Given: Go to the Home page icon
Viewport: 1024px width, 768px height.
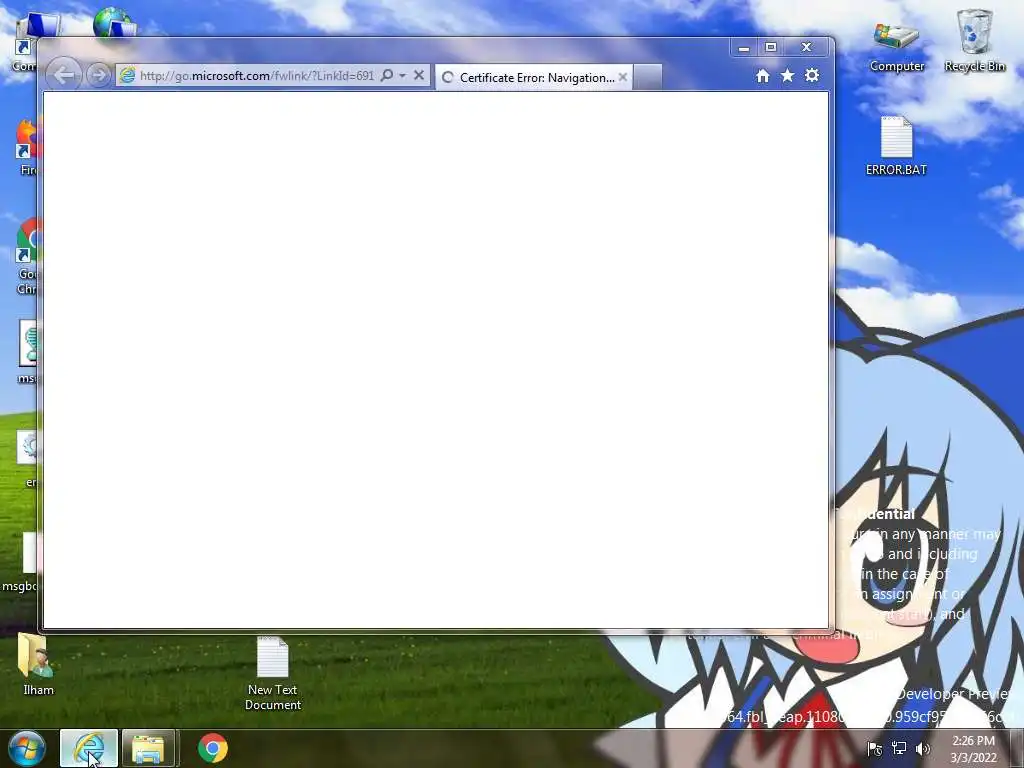Looking at the screenshot, I should coord(763,76).
